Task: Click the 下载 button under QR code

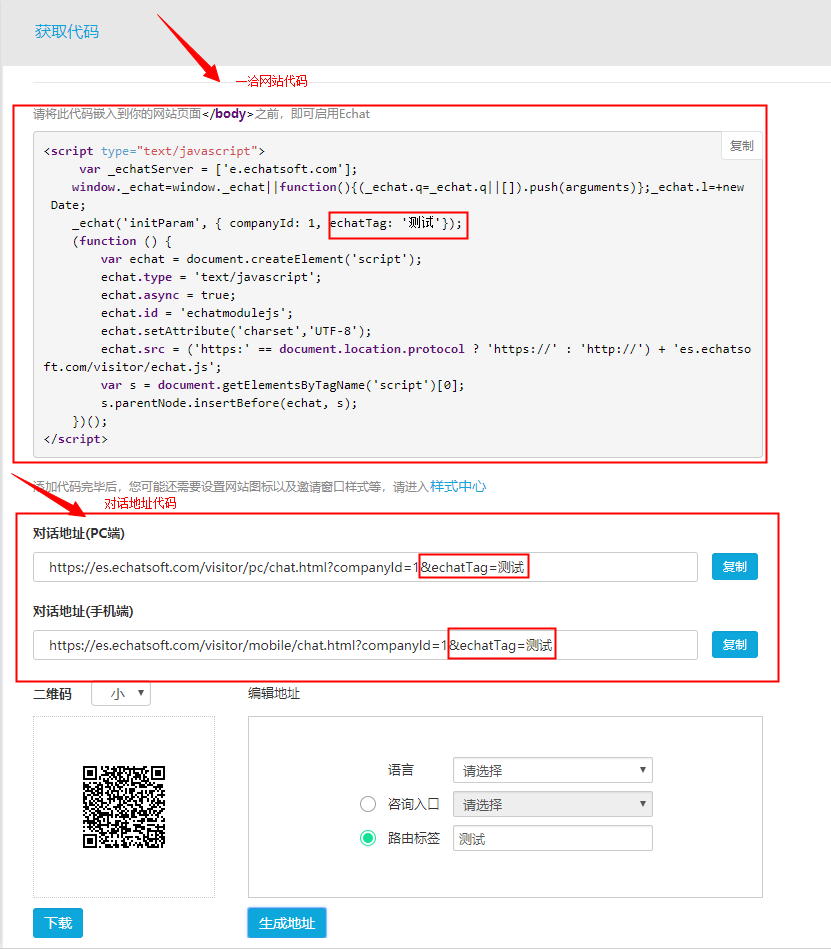Action: (58, 923)
